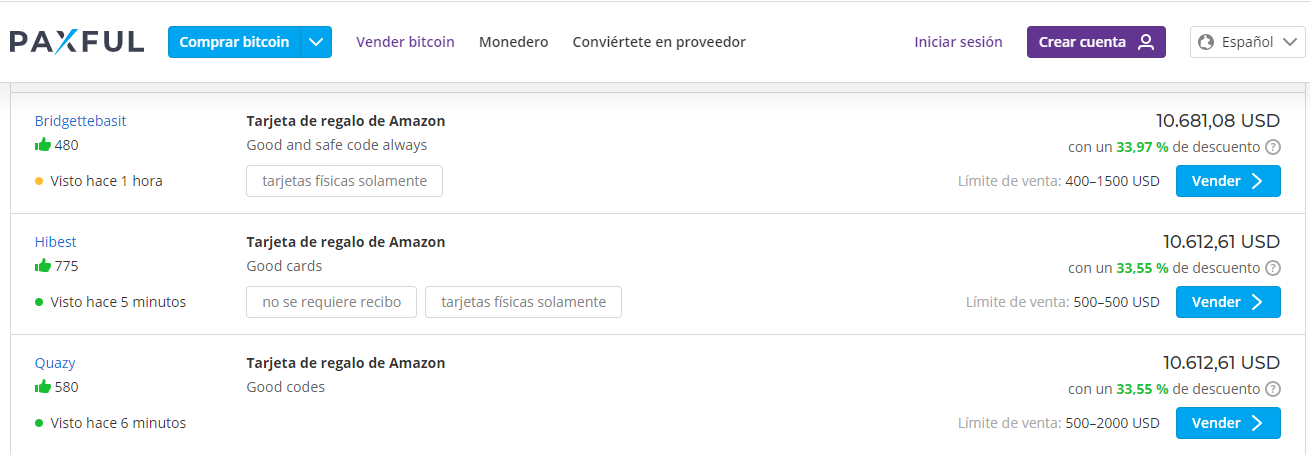
Task: Click Vender on the Quazy offer
Action: (1228, 423)
